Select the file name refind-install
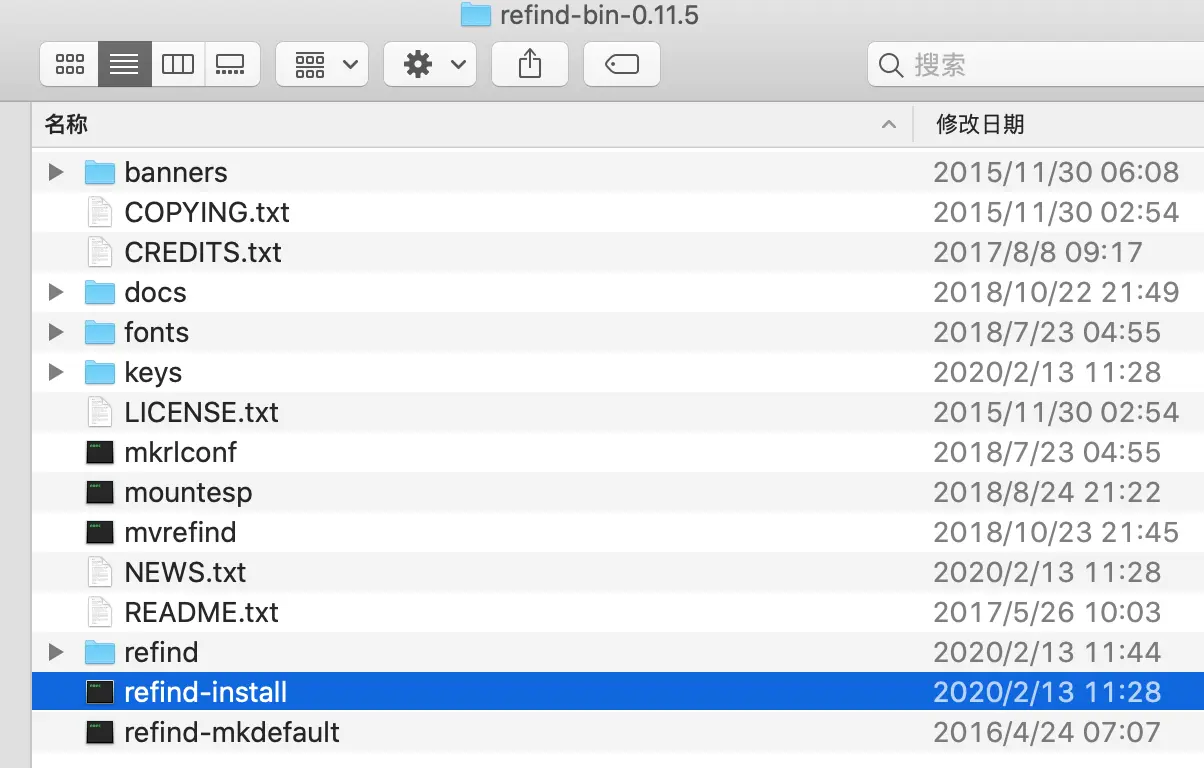 tap(206, 692)
